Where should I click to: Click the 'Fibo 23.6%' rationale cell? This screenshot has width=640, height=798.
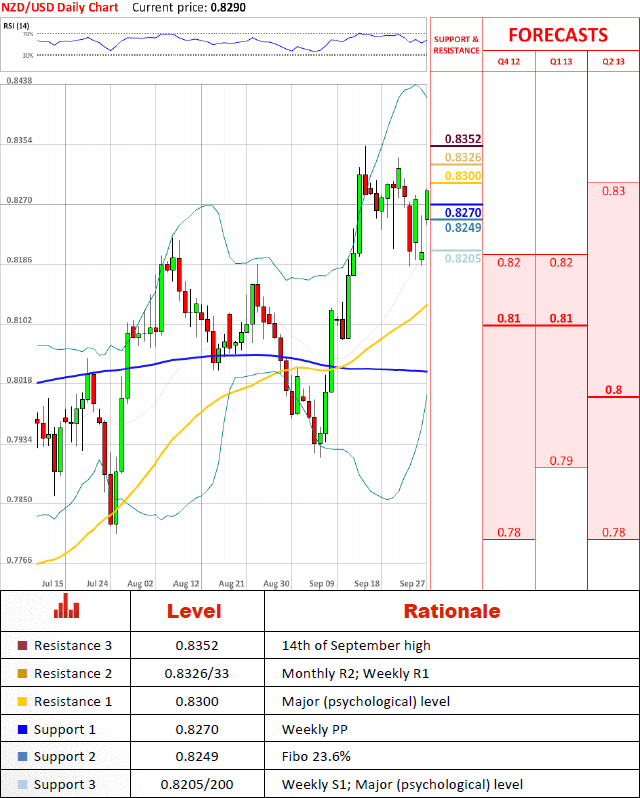315,757
